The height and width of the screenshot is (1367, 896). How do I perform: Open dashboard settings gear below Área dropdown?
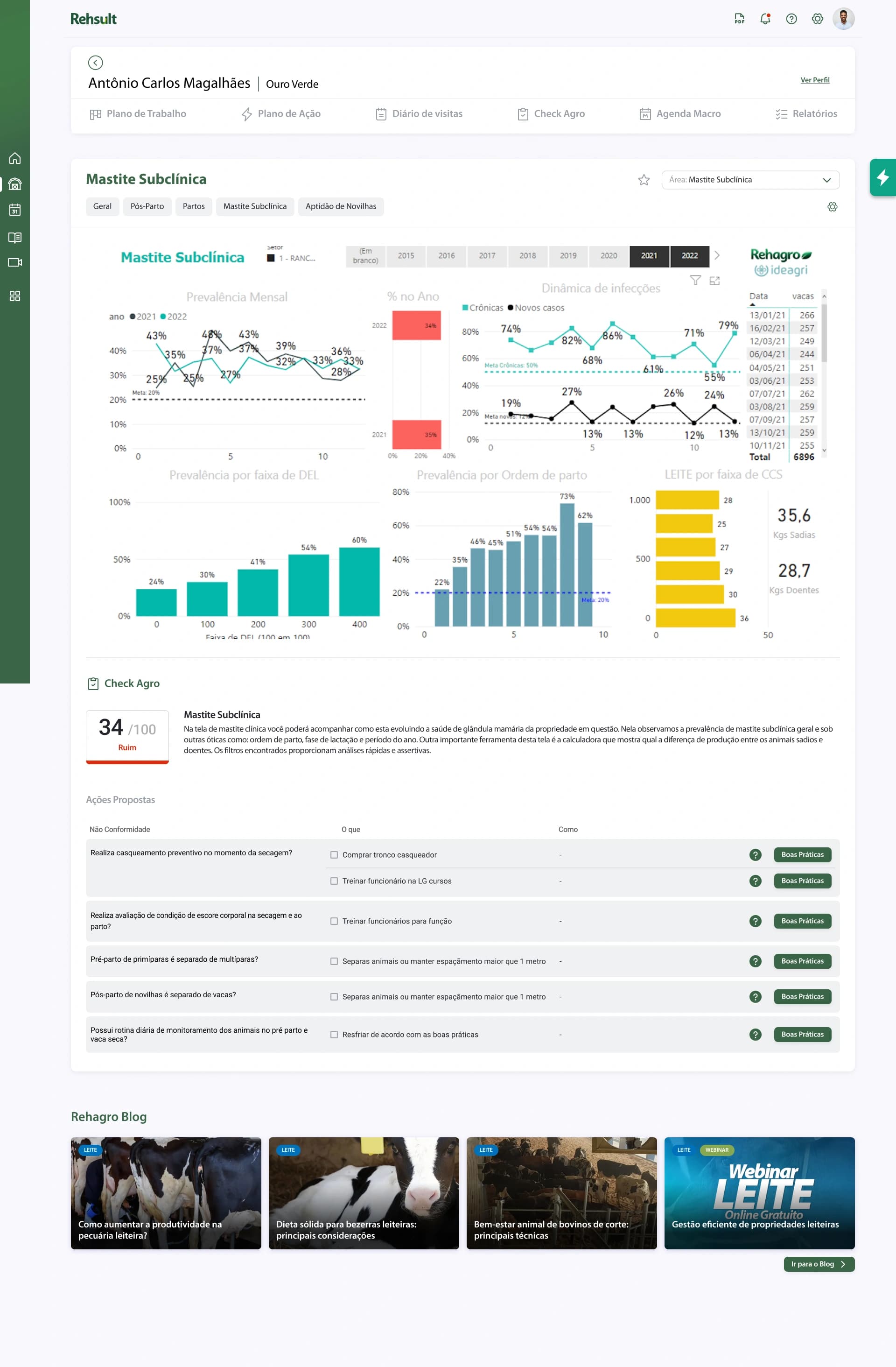832,207
